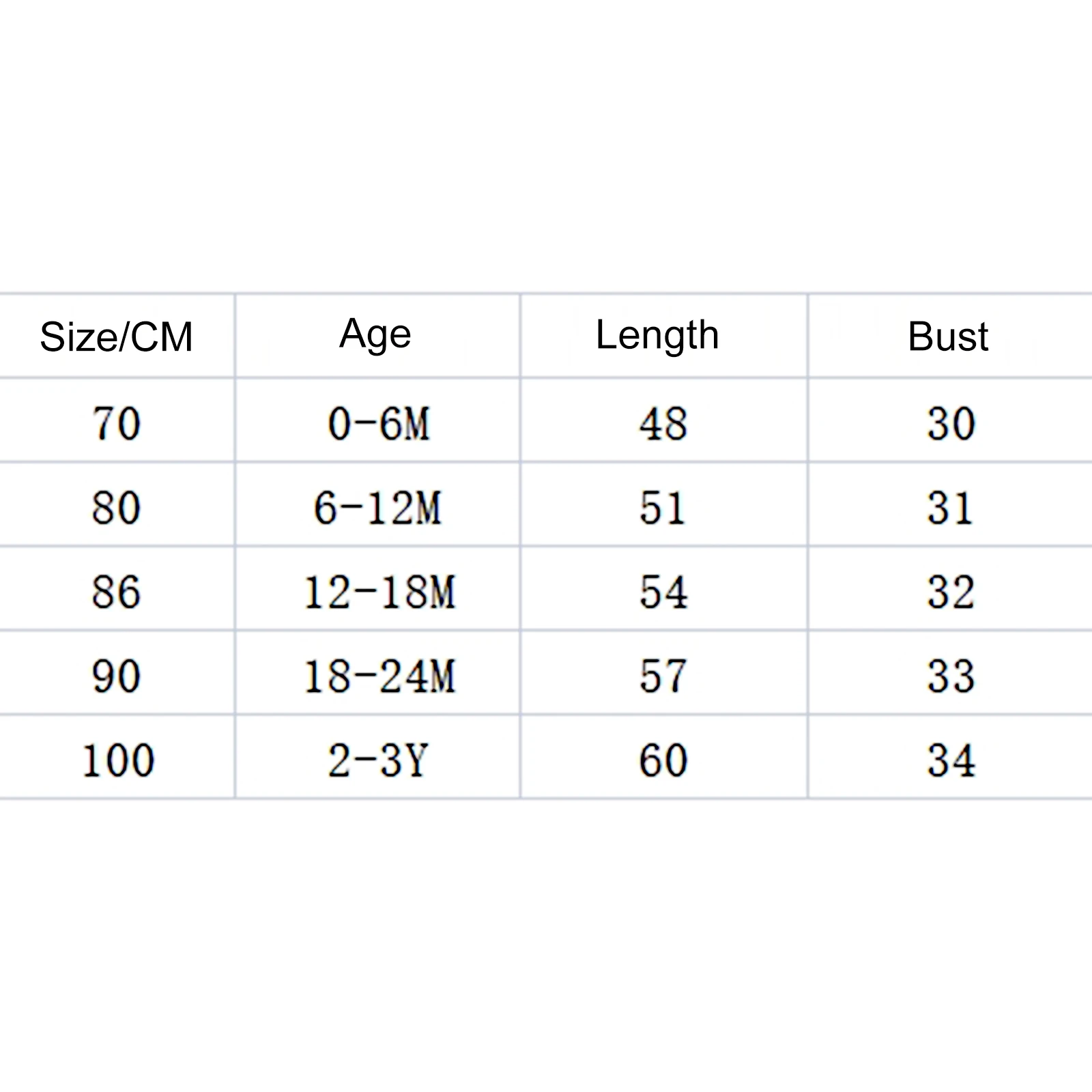Select the 0-6M age cell
Viewport: 1092px width, 1092px height.
point(378,423)
